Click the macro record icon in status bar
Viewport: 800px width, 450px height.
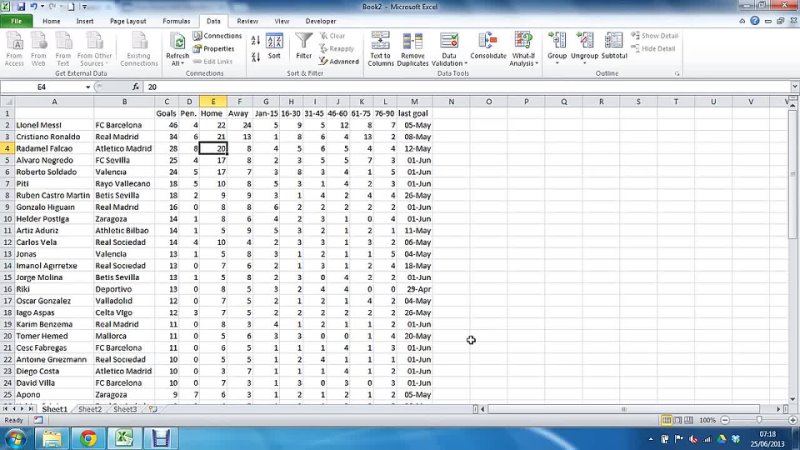(x=38, y=420)
